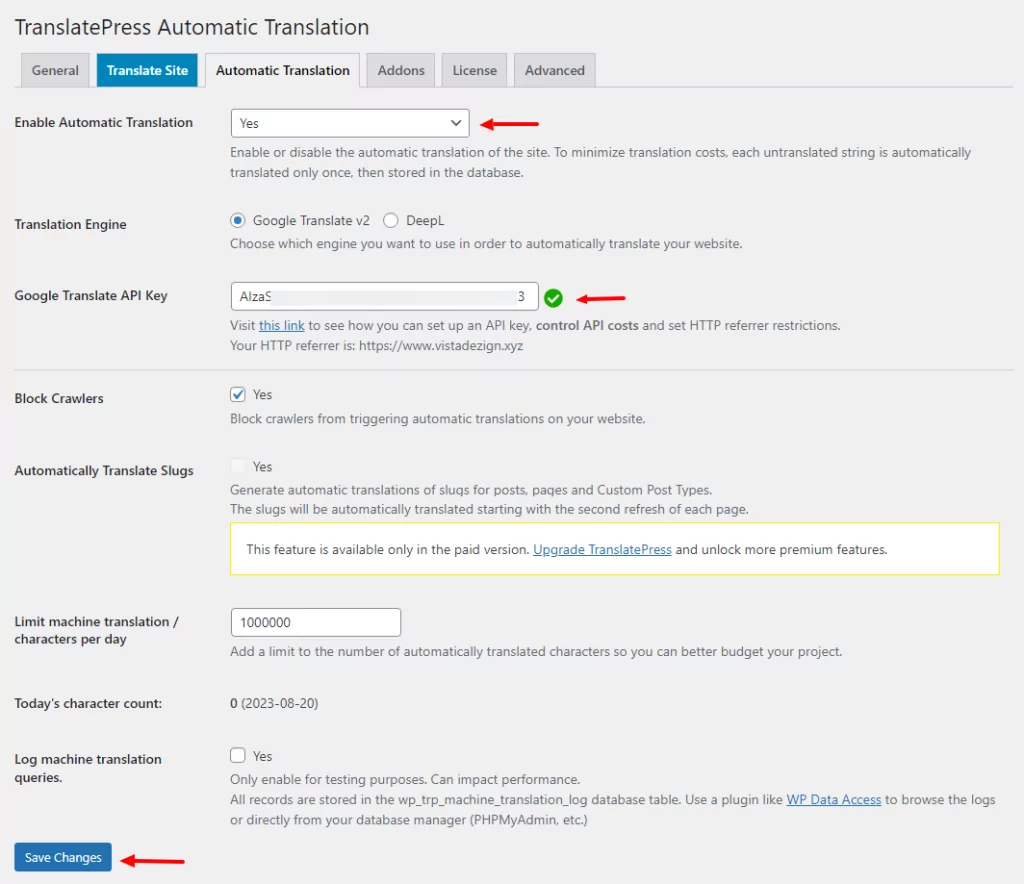Click the Block Crawlers label
The height and width of the screenshot is (884, 1024).
pyautogui.click(x=59, y=398)
